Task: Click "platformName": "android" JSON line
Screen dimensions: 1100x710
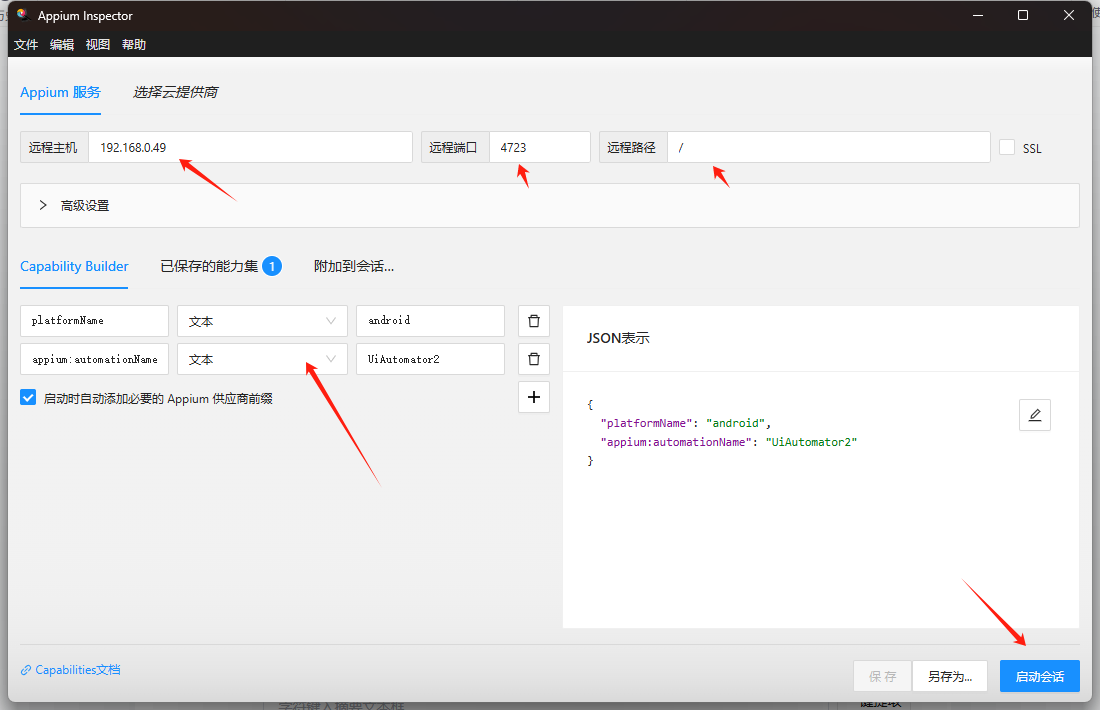Action: [685, 423]
